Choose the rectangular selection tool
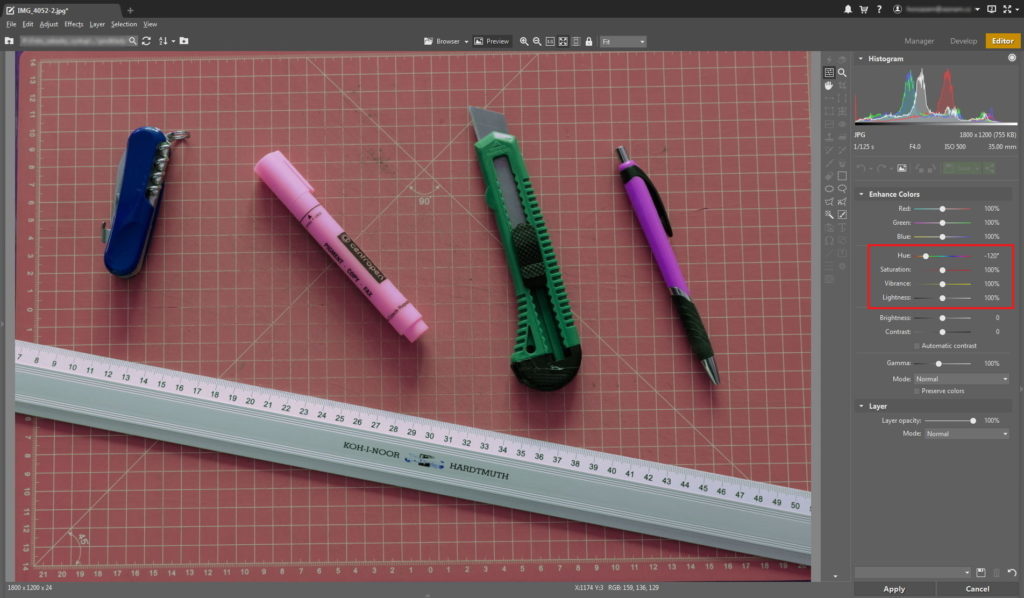This screenshot has height=598, width=1024. 842,176
